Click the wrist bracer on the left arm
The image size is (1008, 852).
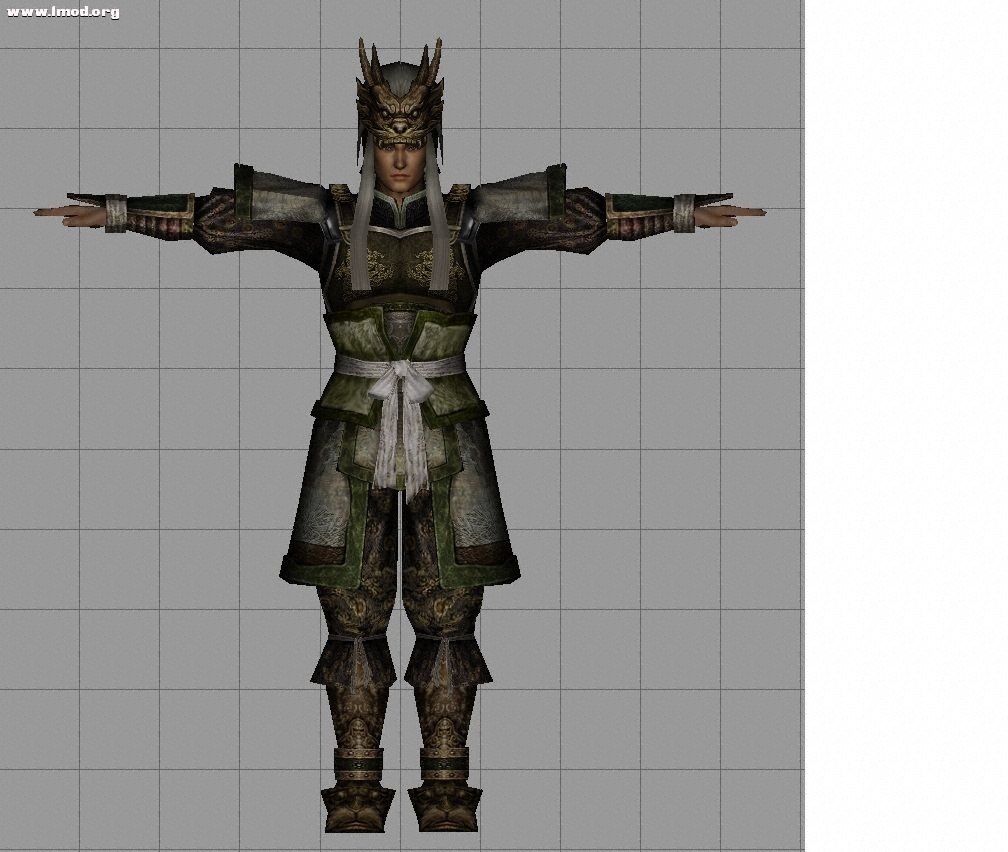(116, 213)
